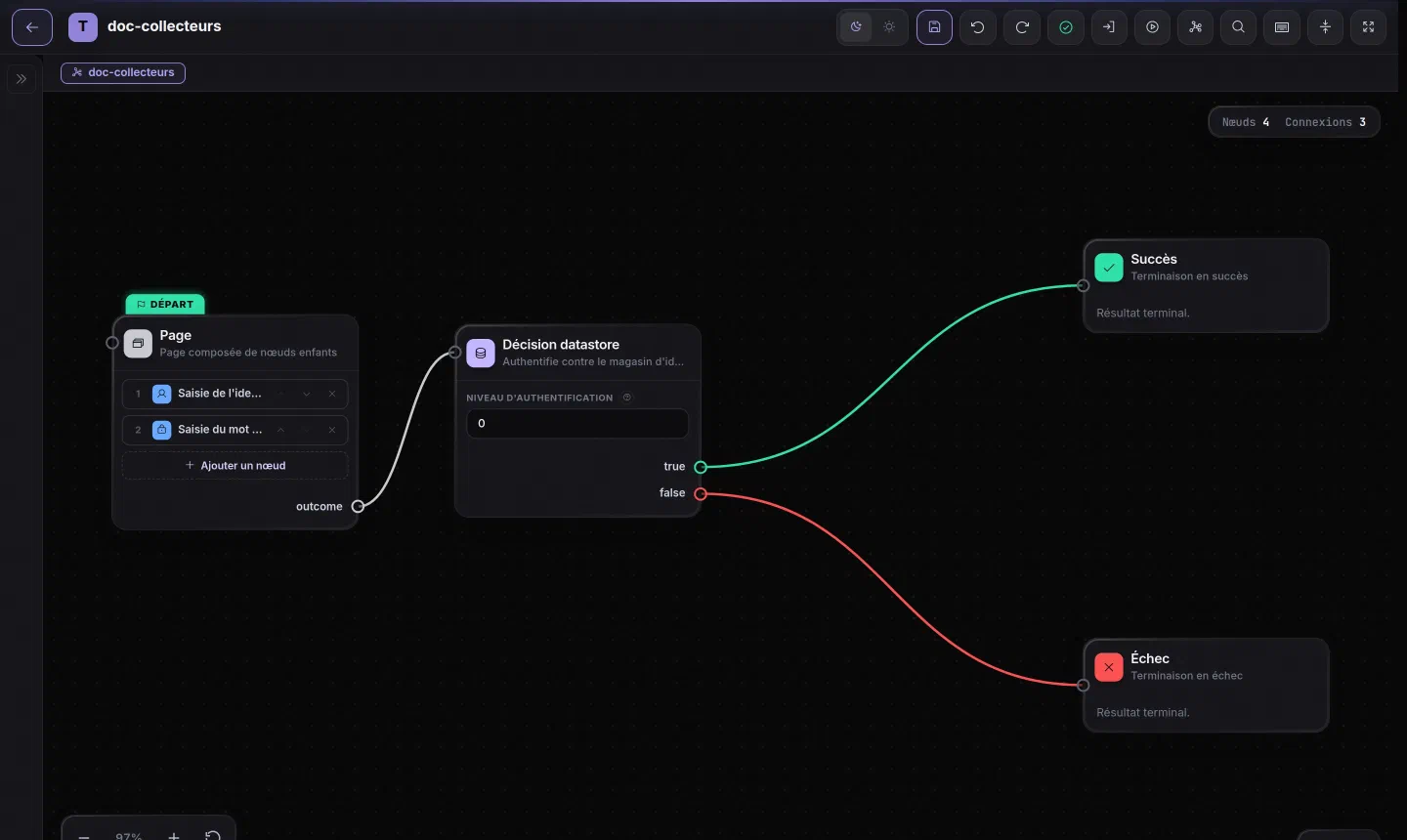Move Saisie du mot ... up with chevron
Screen dimensions: 1407x840
tap(281, 430)
